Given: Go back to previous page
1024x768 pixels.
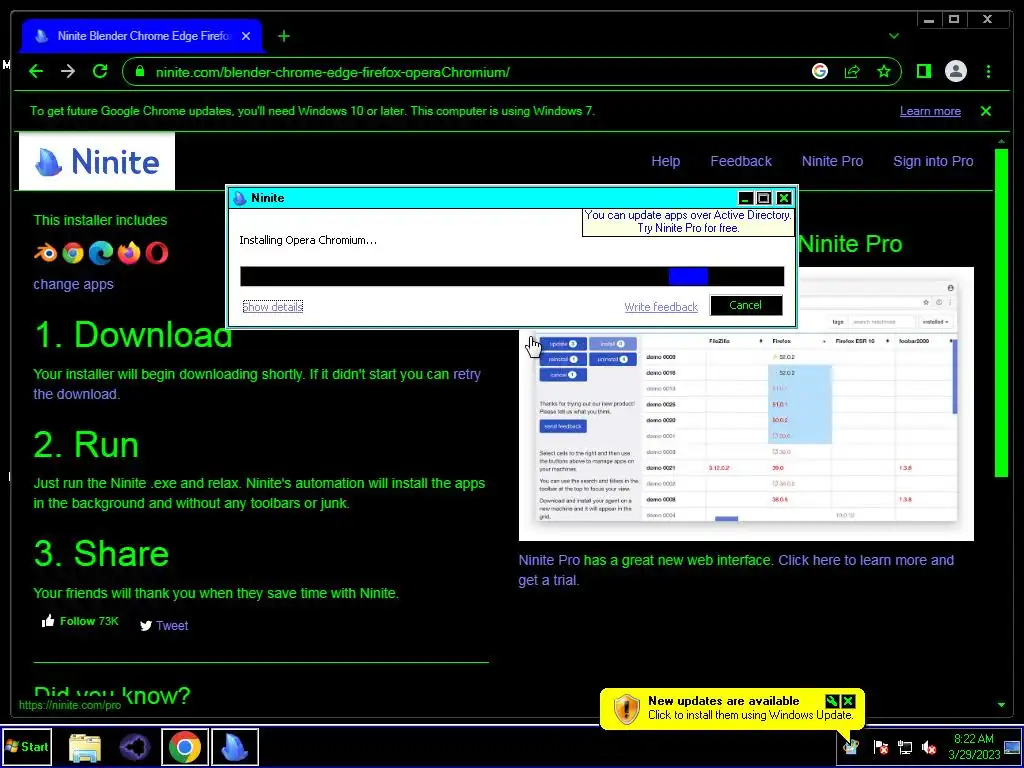Looking at the screenshot, I should pos(36,72).
